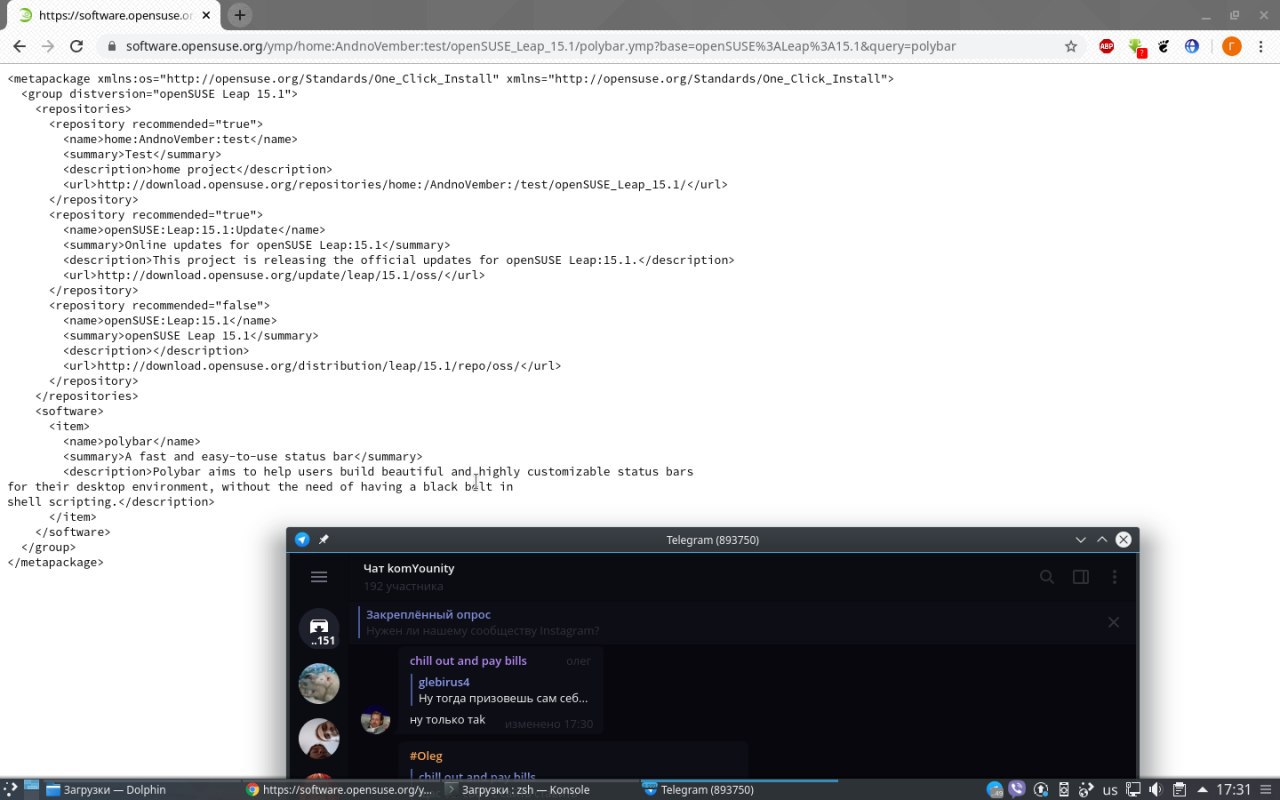Switch to Chrome taskbar entry

pyautogui.click(x=340, y=789)
